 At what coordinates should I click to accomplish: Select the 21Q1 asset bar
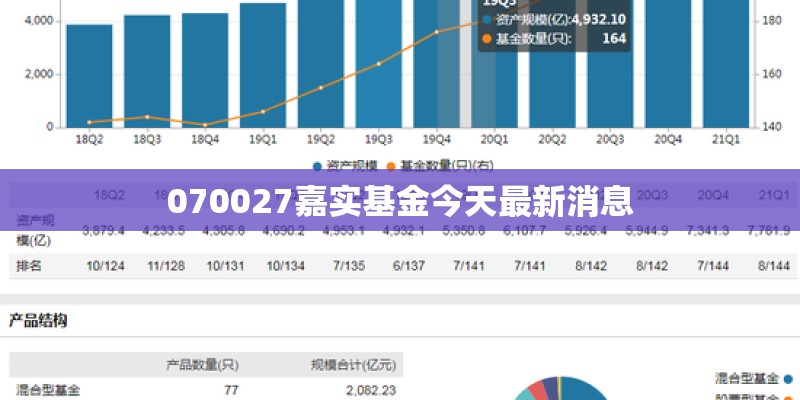point(726,64)
